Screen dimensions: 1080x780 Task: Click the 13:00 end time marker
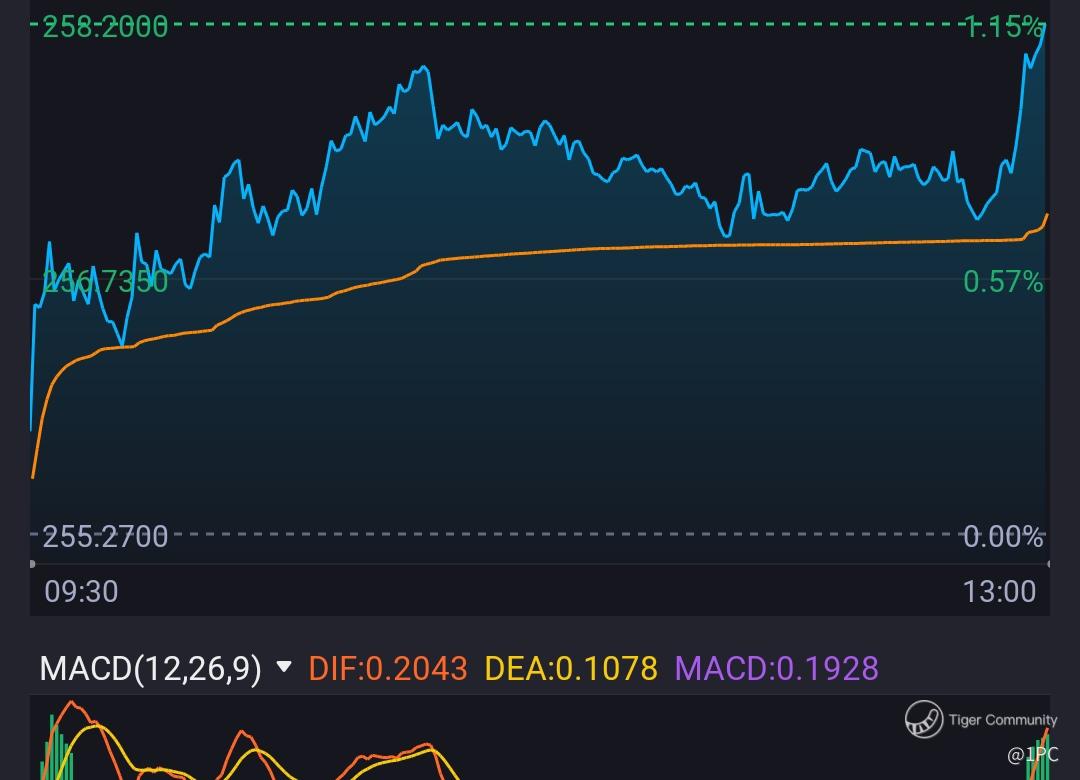[x=999, y=591]
